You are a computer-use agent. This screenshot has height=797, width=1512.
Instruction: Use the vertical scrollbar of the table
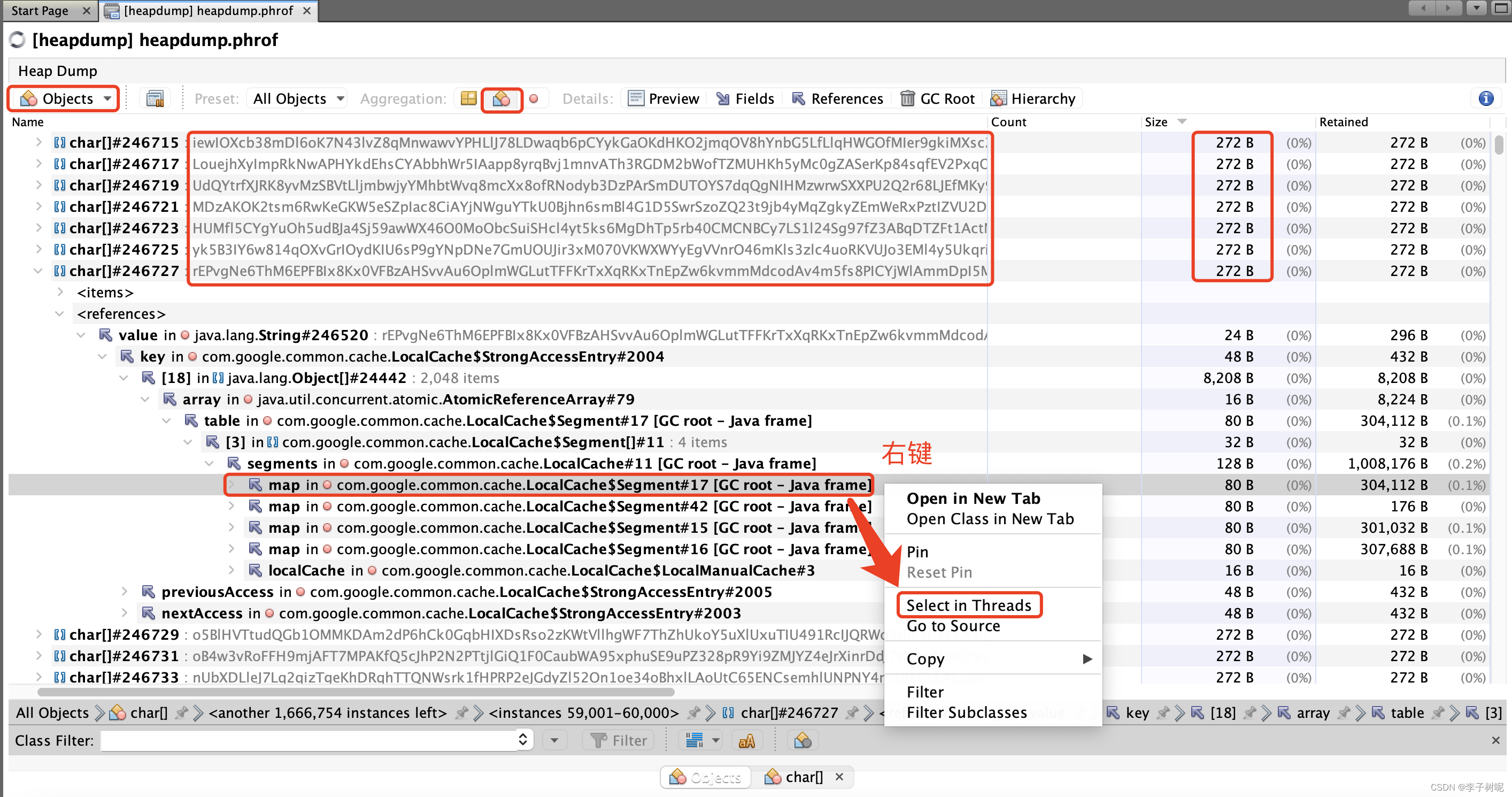click(1498, 144)
